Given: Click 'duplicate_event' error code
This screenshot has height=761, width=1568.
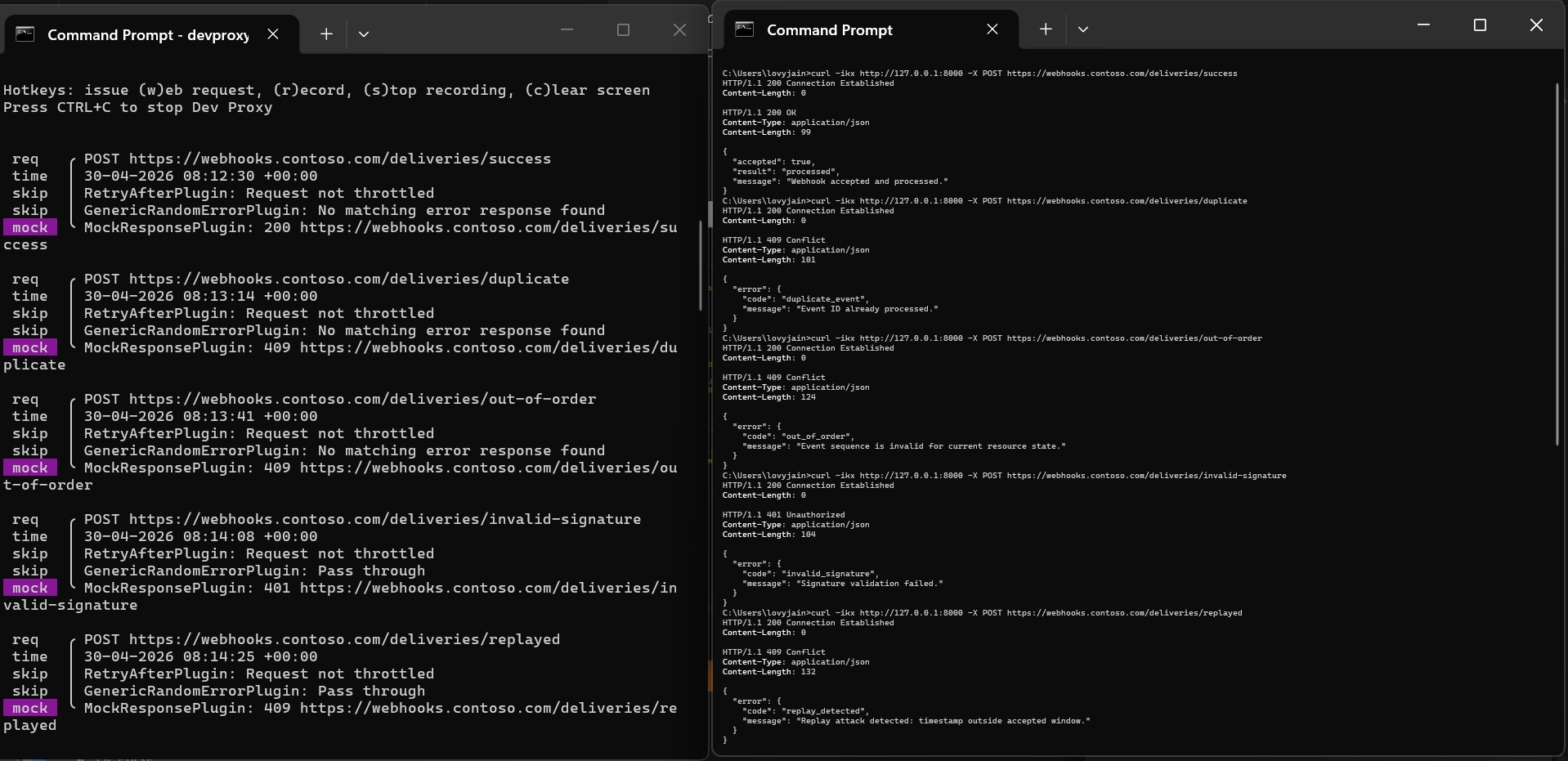Looking at the screenshot, I should point(825,299).
